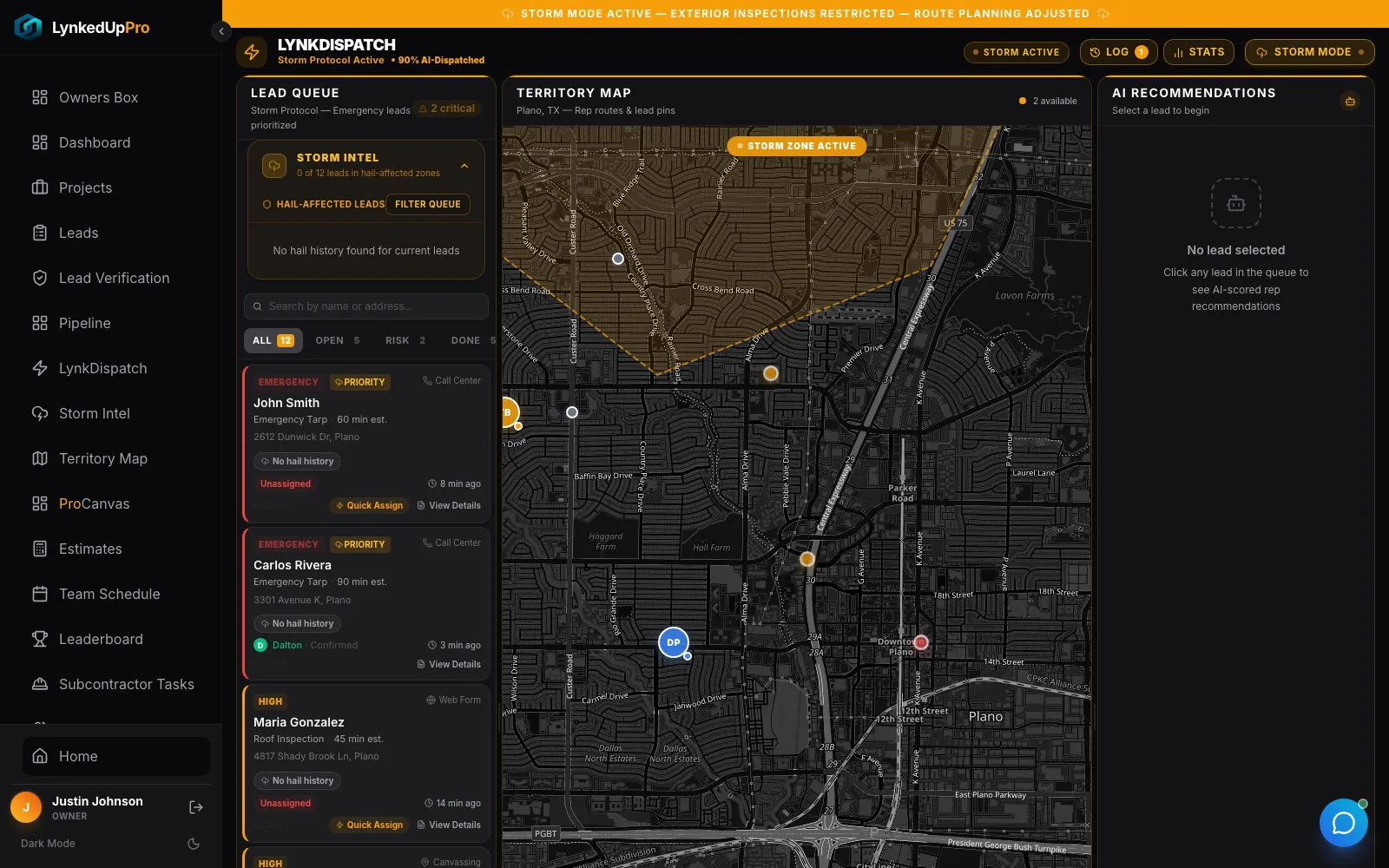Click the search by name or address field
The image size is (1389, 868).
coord(366,306)
